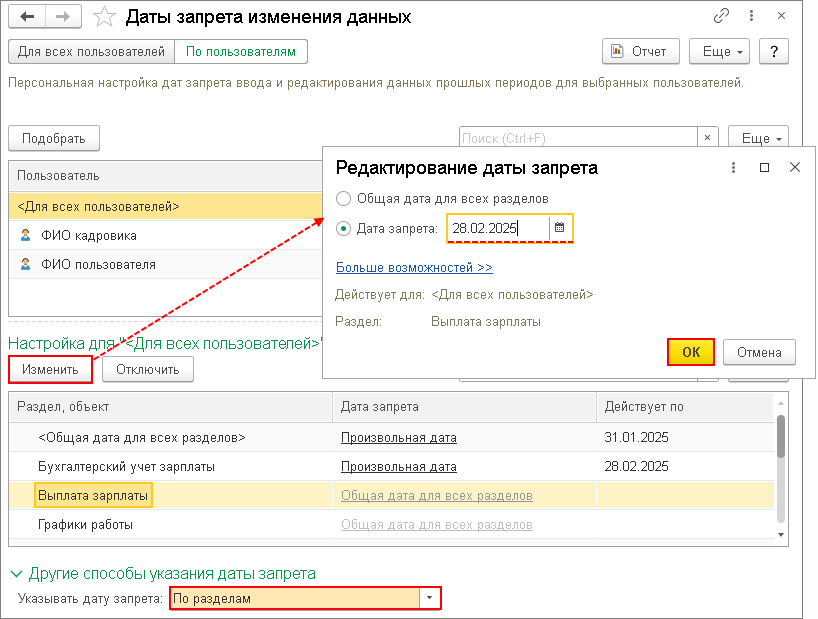Add form to favorites with star icon
Screen dimensions: 818x619
[x=104, y=17]
